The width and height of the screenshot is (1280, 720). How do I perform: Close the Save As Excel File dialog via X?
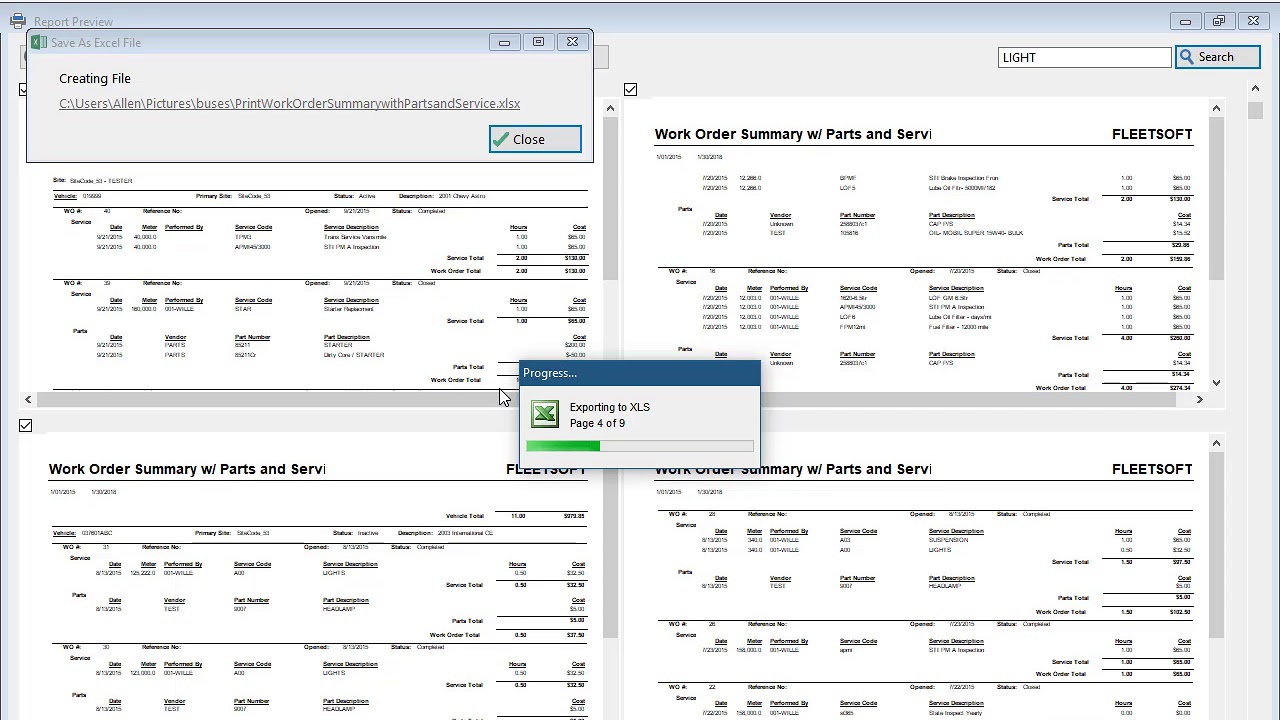(572, 42)
